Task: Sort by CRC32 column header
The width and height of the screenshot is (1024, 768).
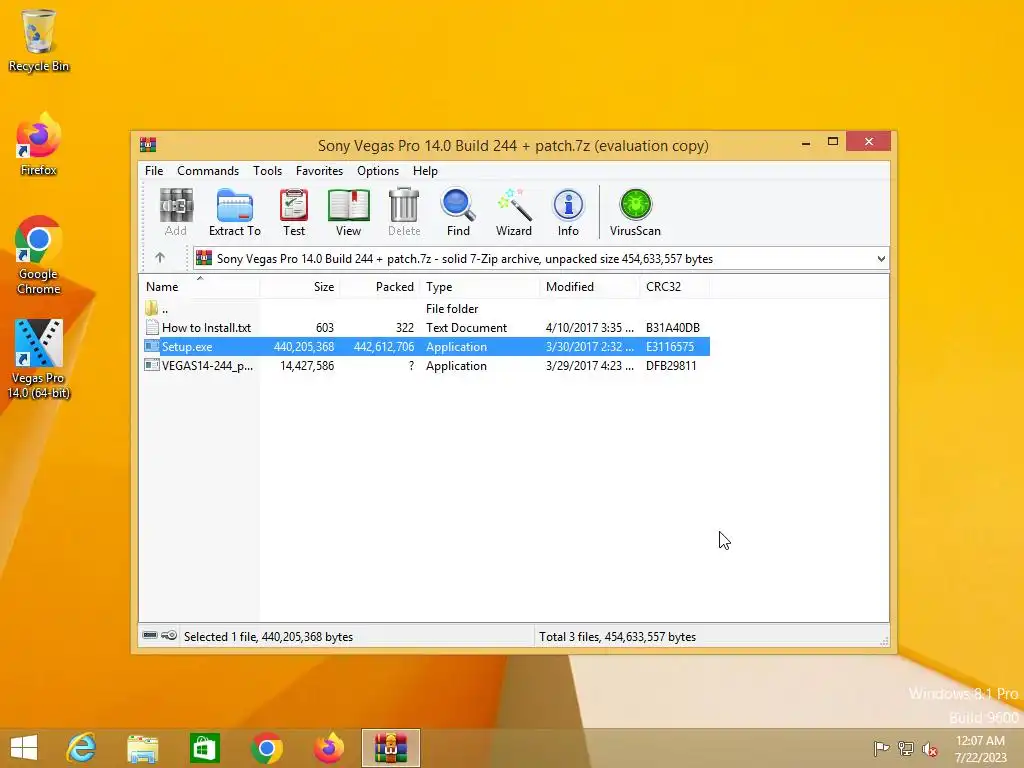Action: pos(674,287)
